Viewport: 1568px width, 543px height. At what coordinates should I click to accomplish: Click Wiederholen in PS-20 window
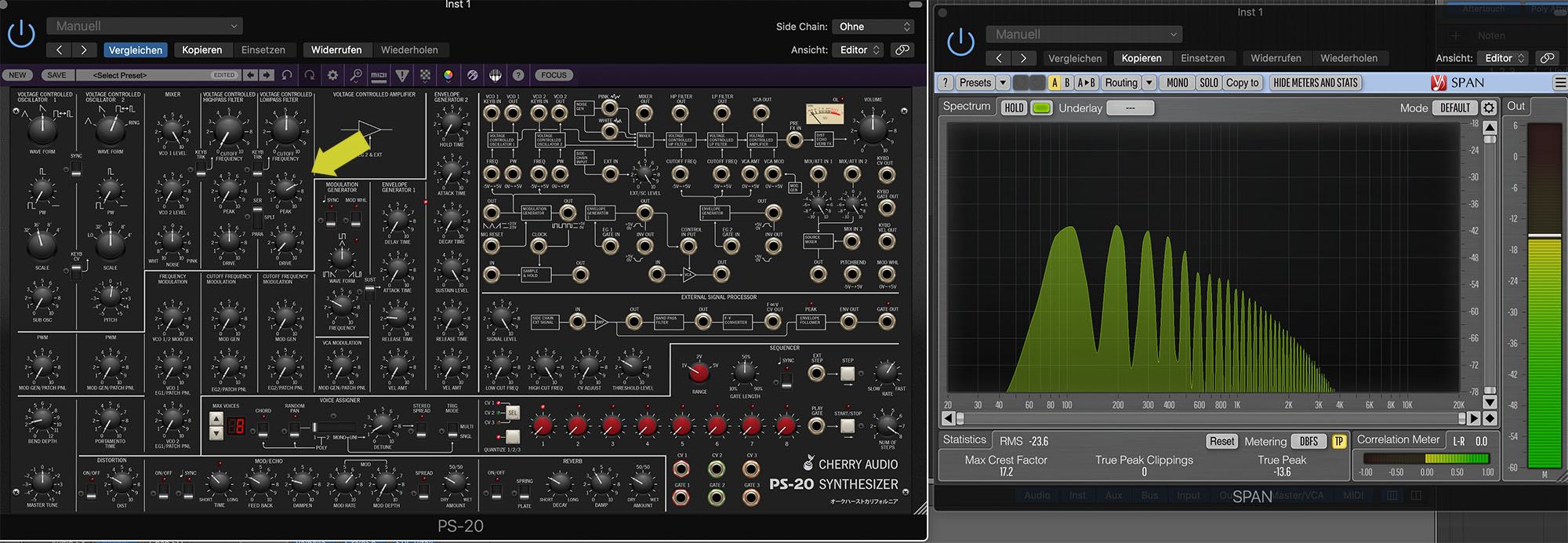(x=409, y=49)
